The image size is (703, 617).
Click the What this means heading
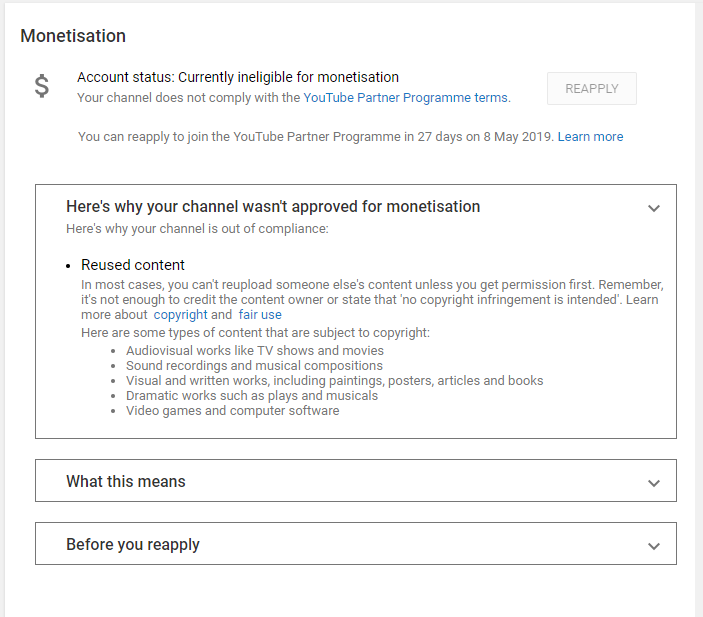(x=126, y=481)
